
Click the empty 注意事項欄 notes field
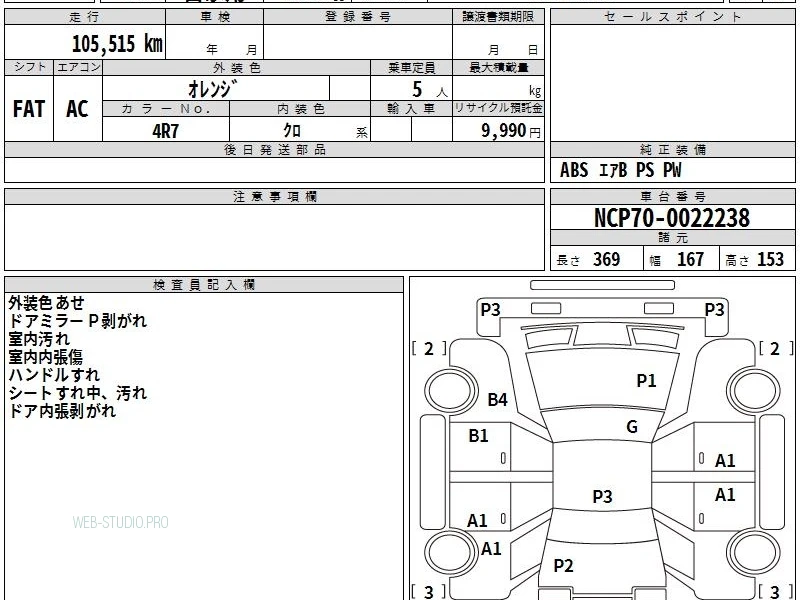click(274, 237)
